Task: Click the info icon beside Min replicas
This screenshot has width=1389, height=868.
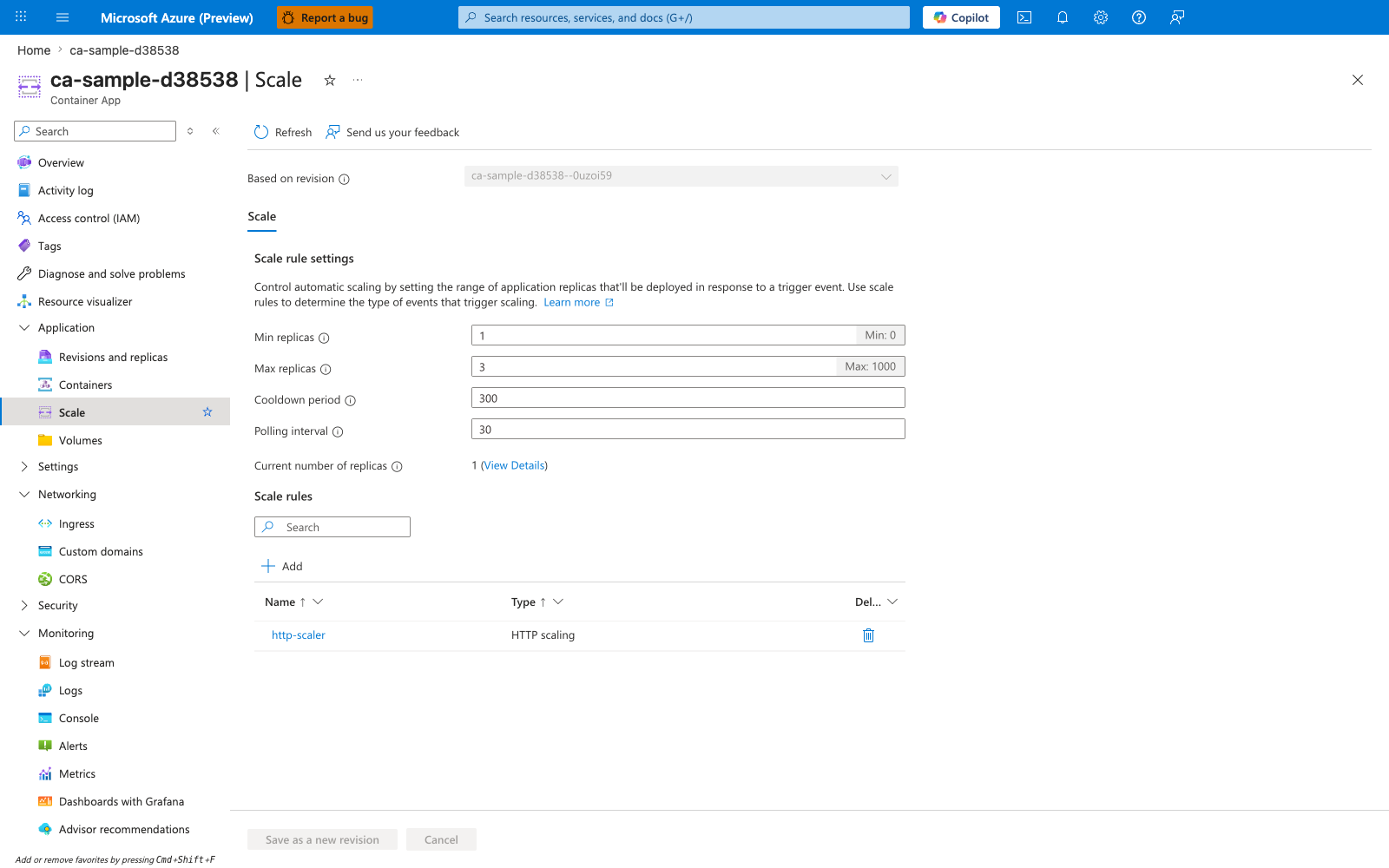Action: coord(324,339)
